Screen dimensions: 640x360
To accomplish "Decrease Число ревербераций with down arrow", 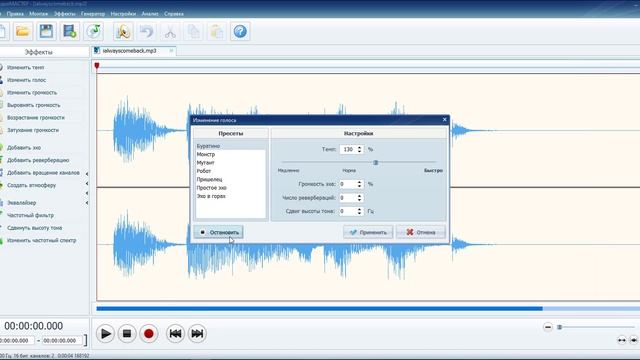I will [359, 200].
